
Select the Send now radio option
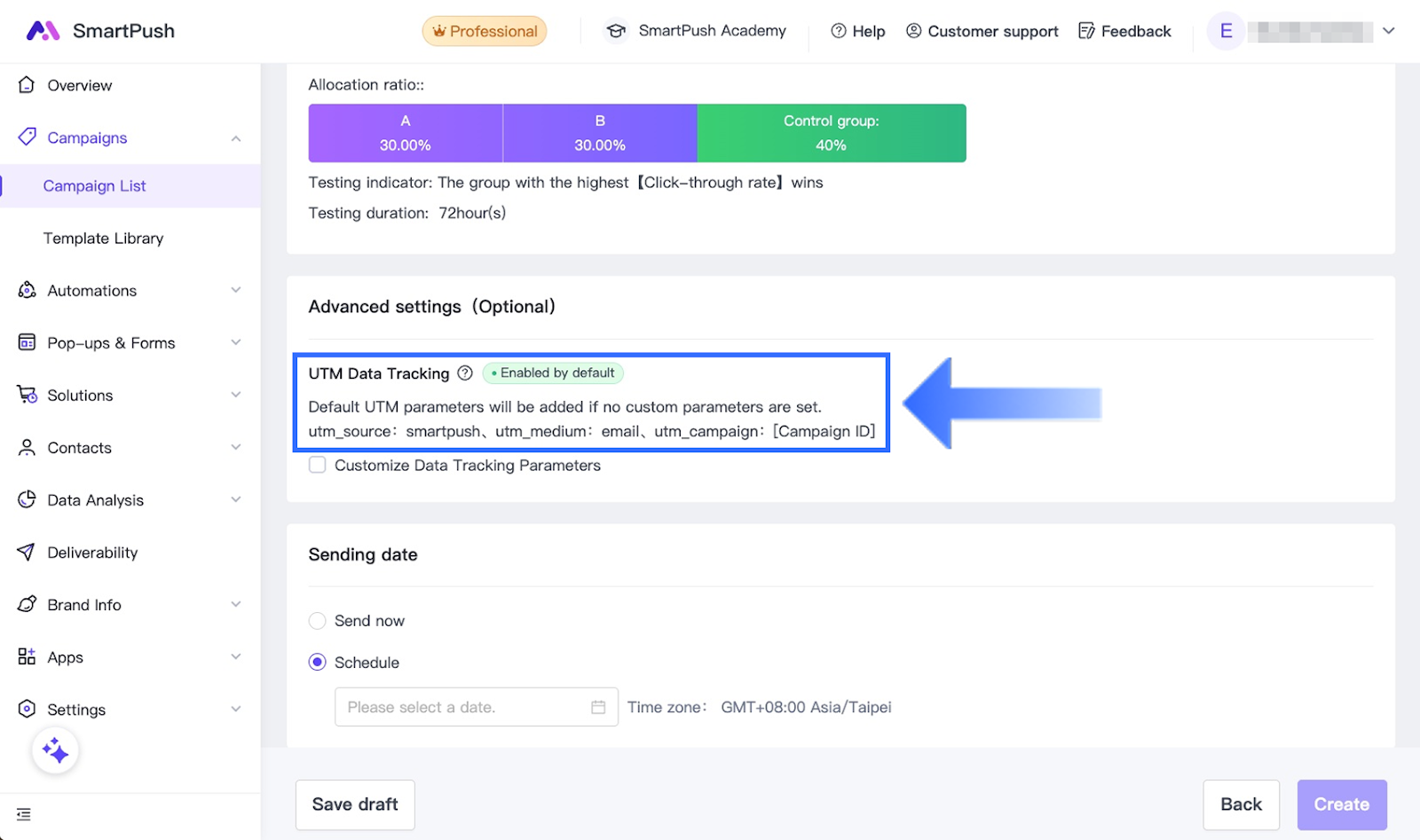click(x=318, y=621)
